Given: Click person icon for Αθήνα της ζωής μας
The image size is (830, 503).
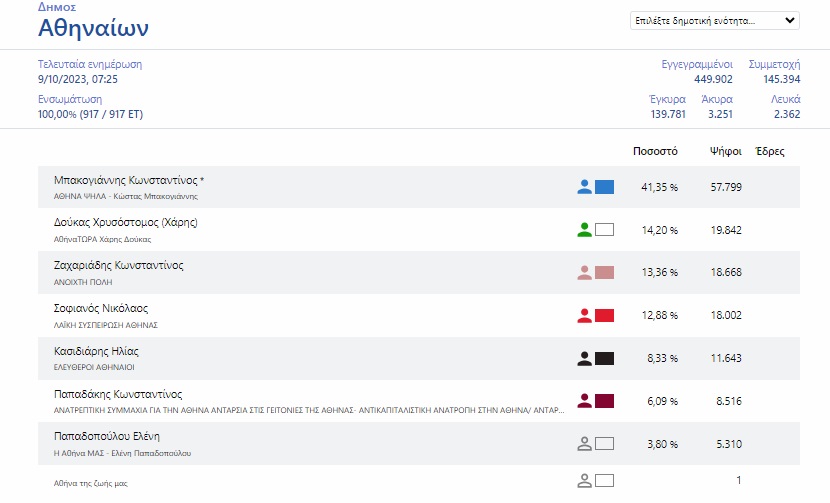Looking at the screenshot, I should 585,481.
